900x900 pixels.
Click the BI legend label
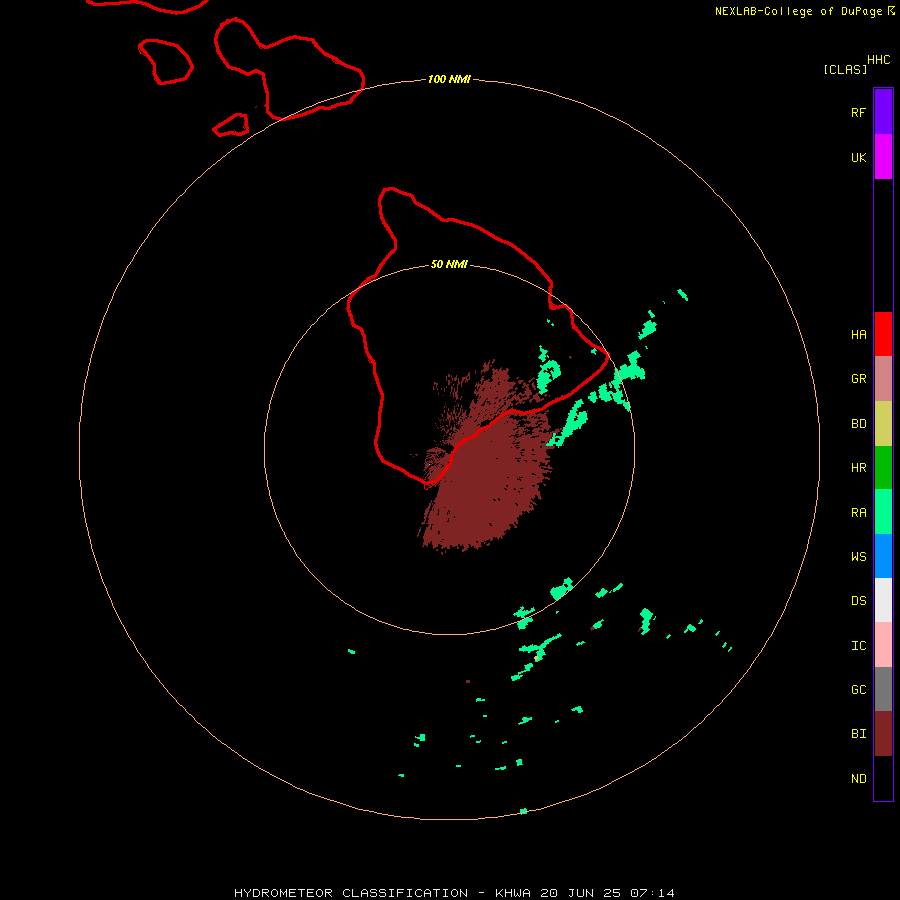(858, 734)
